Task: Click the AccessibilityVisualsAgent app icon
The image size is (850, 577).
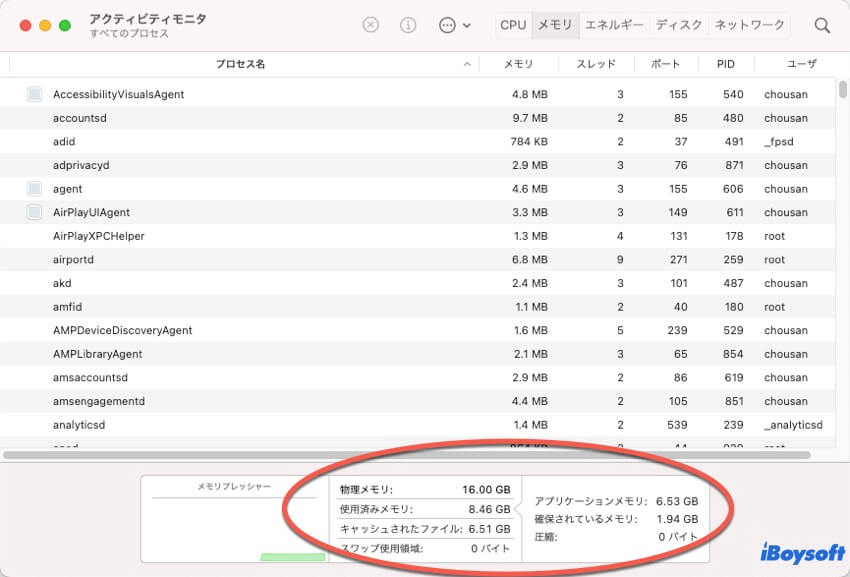Action: click(x=35, y=94)
